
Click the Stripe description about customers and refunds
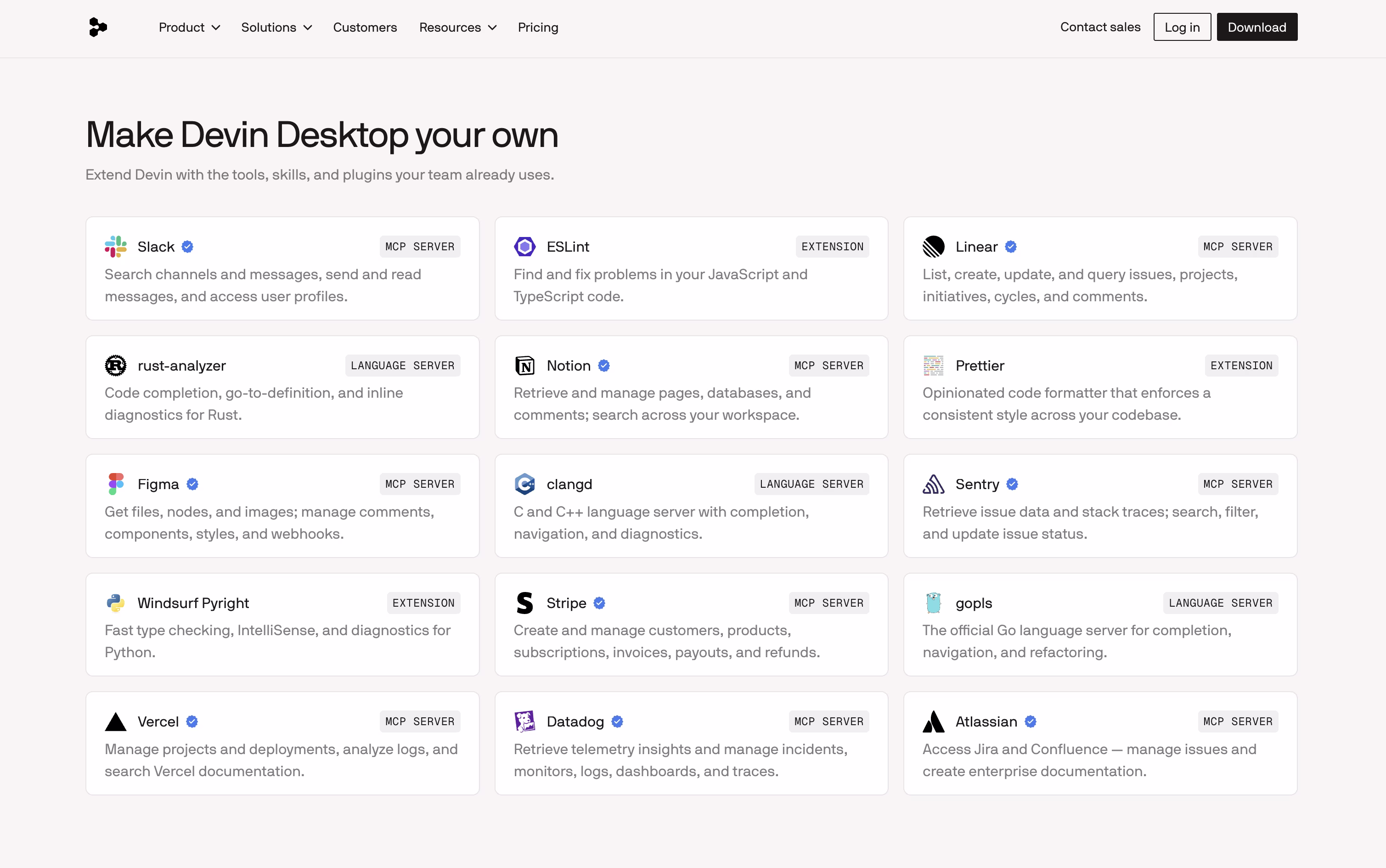(x=667, y=641)
